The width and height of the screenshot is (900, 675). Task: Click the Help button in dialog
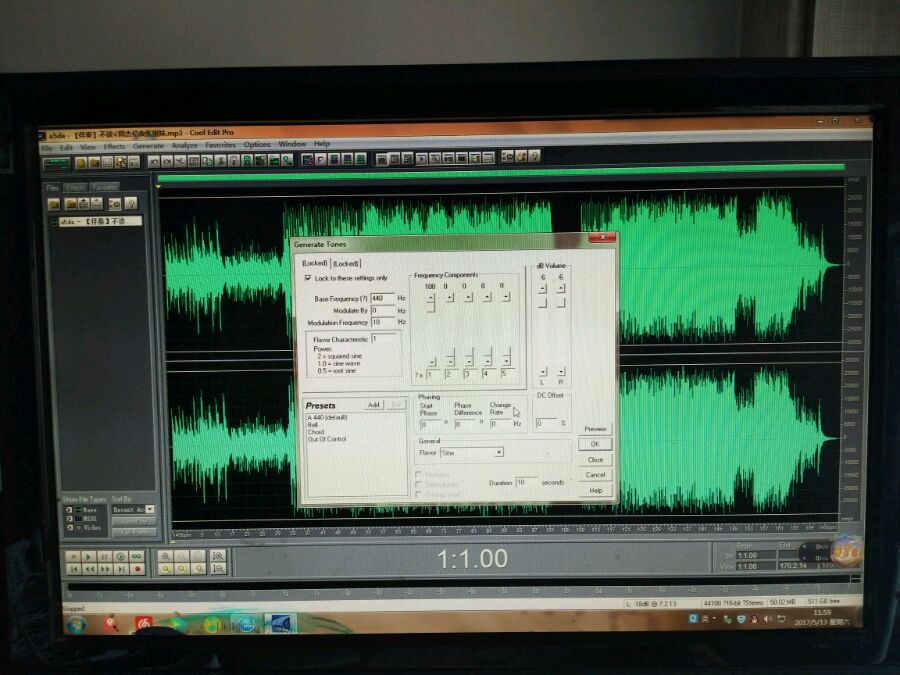click(596, 490)
